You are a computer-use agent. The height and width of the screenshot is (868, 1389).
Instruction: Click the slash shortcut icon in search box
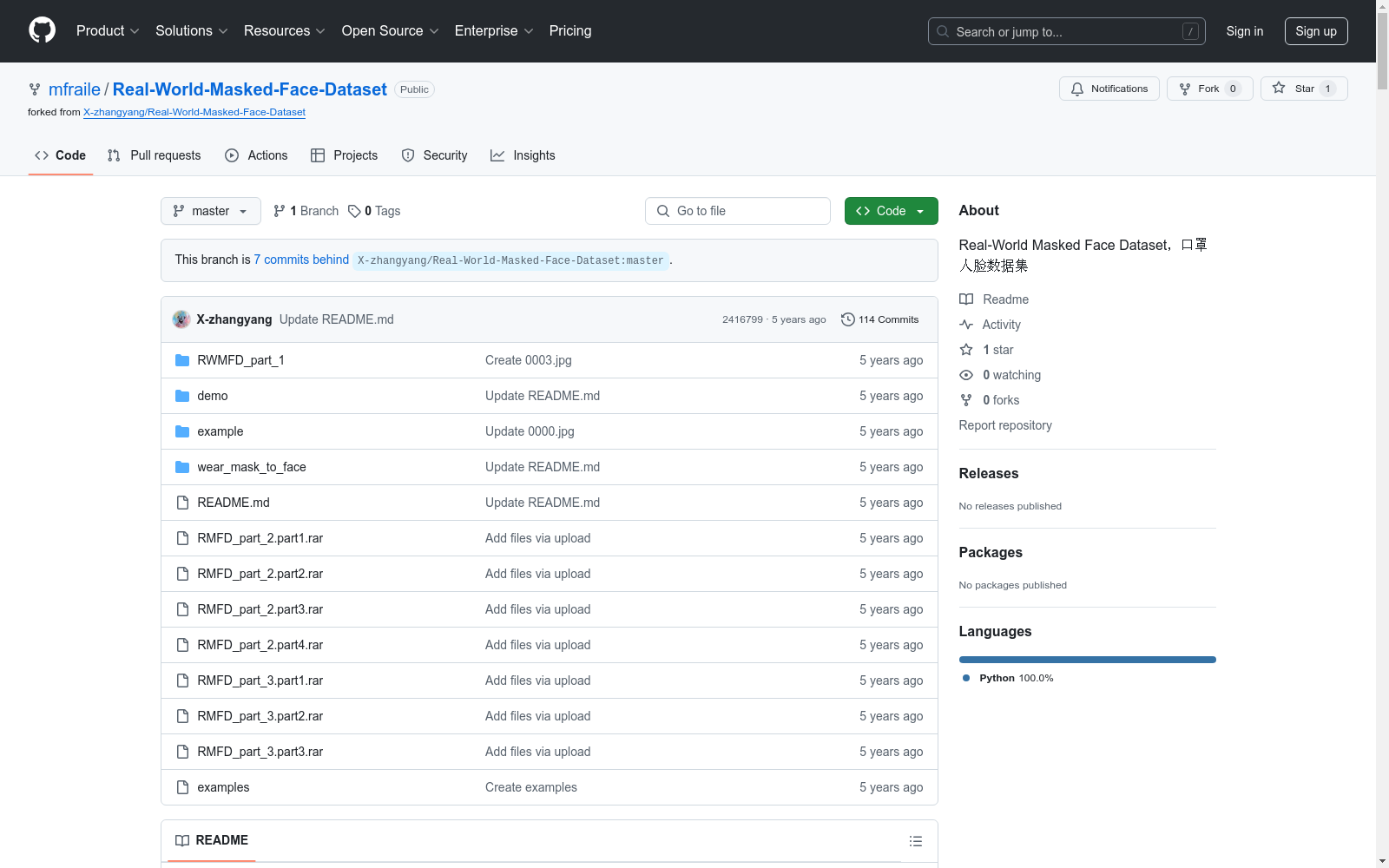(x=1190, y=31)
